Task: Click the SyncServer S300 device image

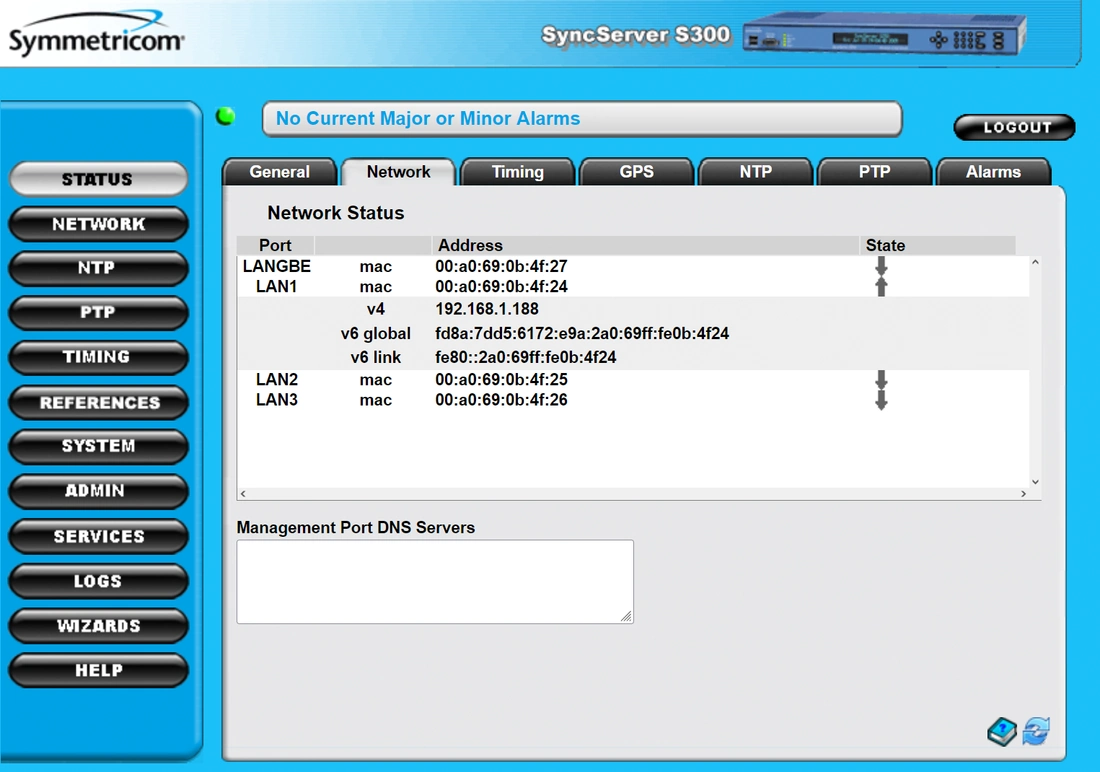Action: (884, 34)
